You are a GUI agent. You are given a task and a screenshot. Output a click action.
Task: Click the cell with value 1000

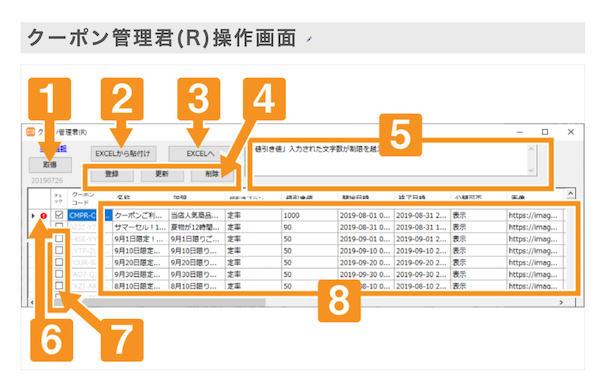(x=309, y=215)
